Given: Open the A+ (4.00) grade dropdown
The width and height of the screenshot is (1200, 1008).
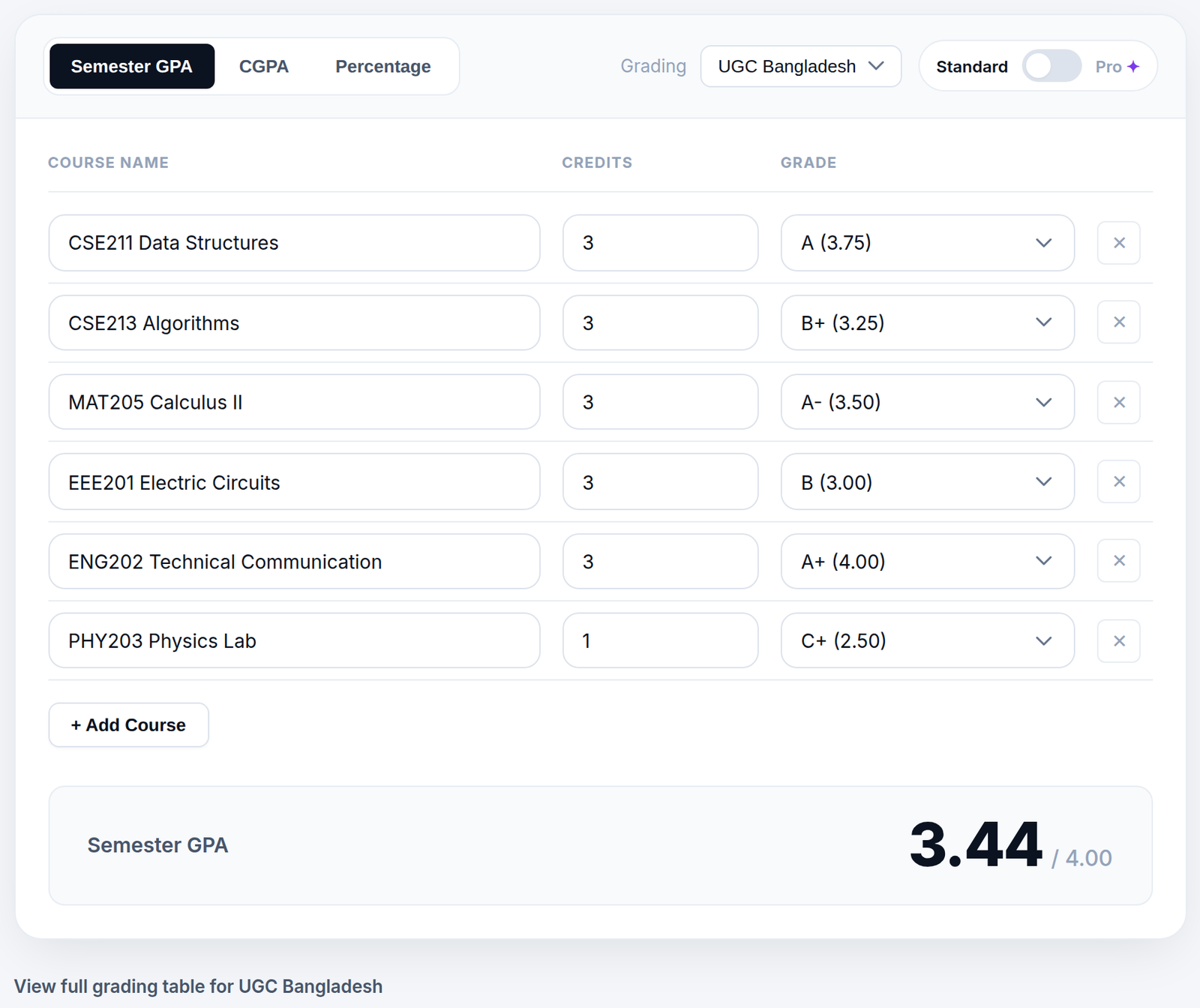Looking at the screenshot, I should (928, 561).
